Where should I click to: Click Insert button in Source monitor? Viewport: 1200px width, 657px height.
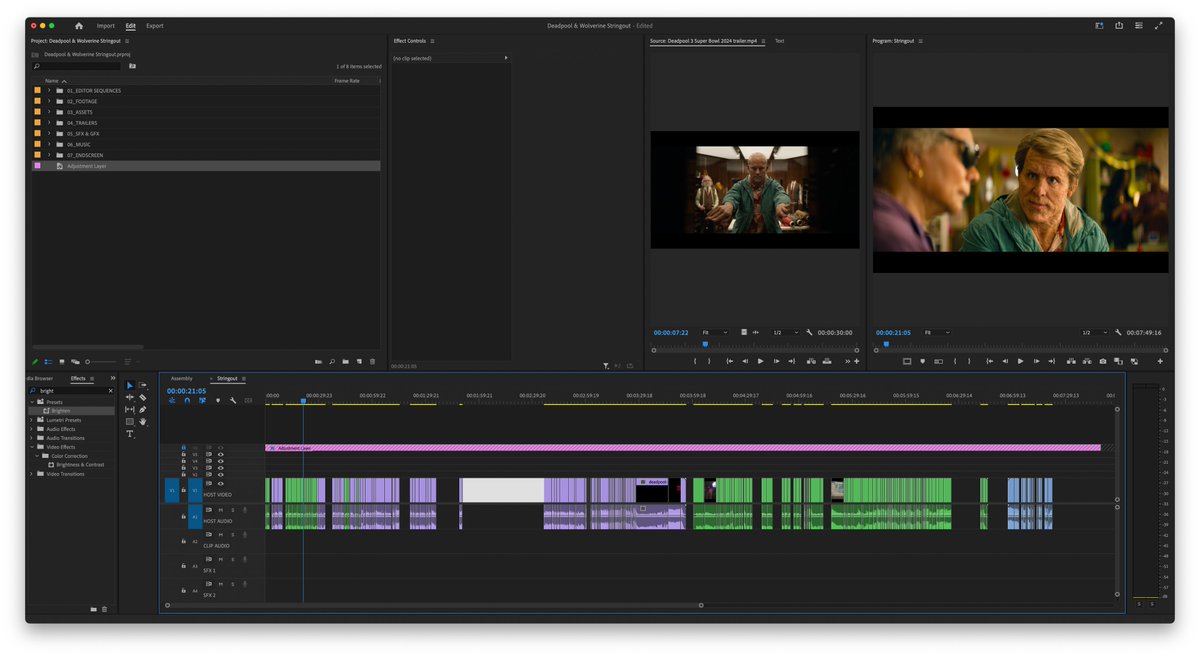pos(810,361)
